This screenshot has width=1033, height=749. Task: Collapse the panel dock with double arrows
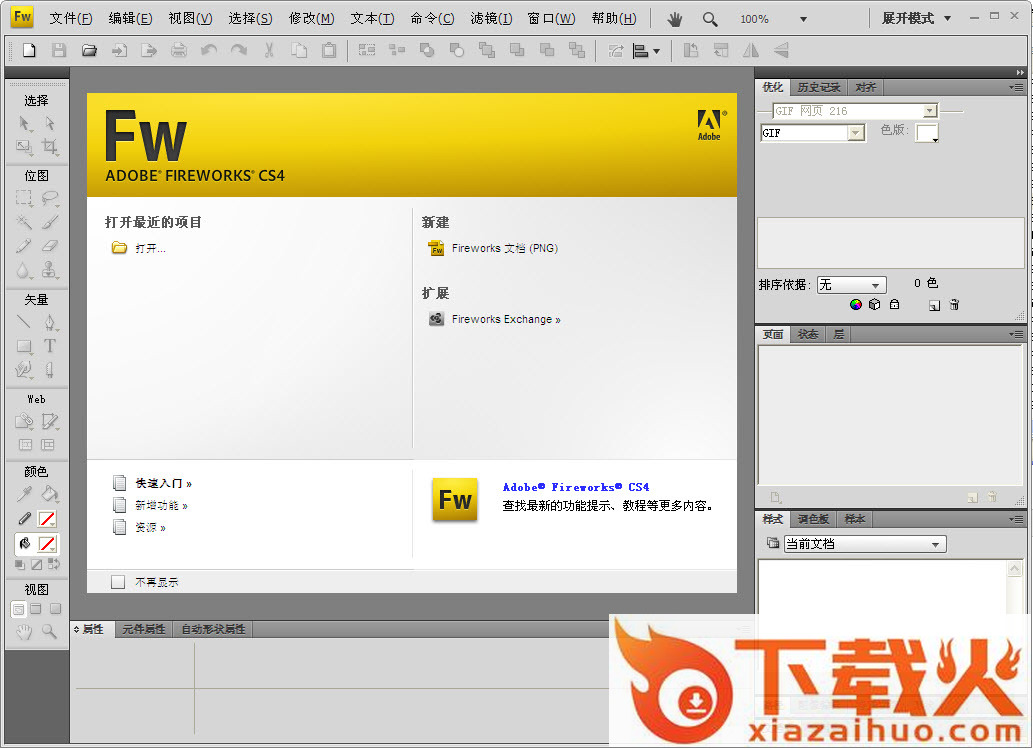(x=1020, y=72)
